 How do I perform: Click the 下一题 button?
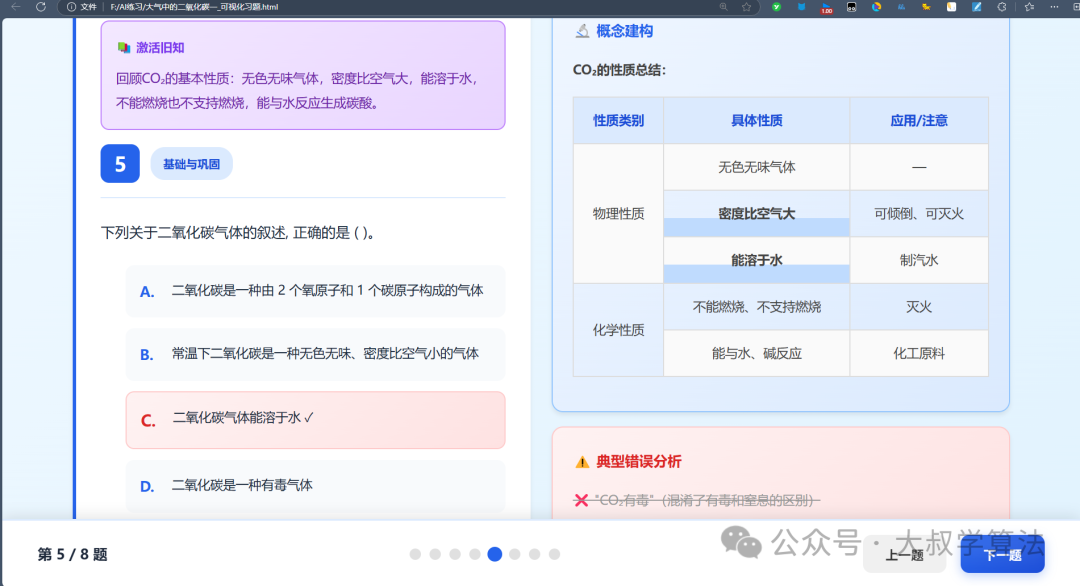[1001, 552]
